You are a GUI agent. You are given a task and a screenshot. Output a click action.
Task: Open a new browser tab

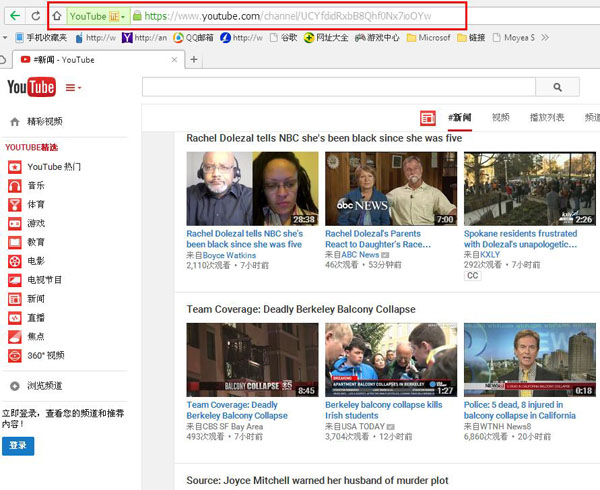pyautogui.click(x=194, y=59)
